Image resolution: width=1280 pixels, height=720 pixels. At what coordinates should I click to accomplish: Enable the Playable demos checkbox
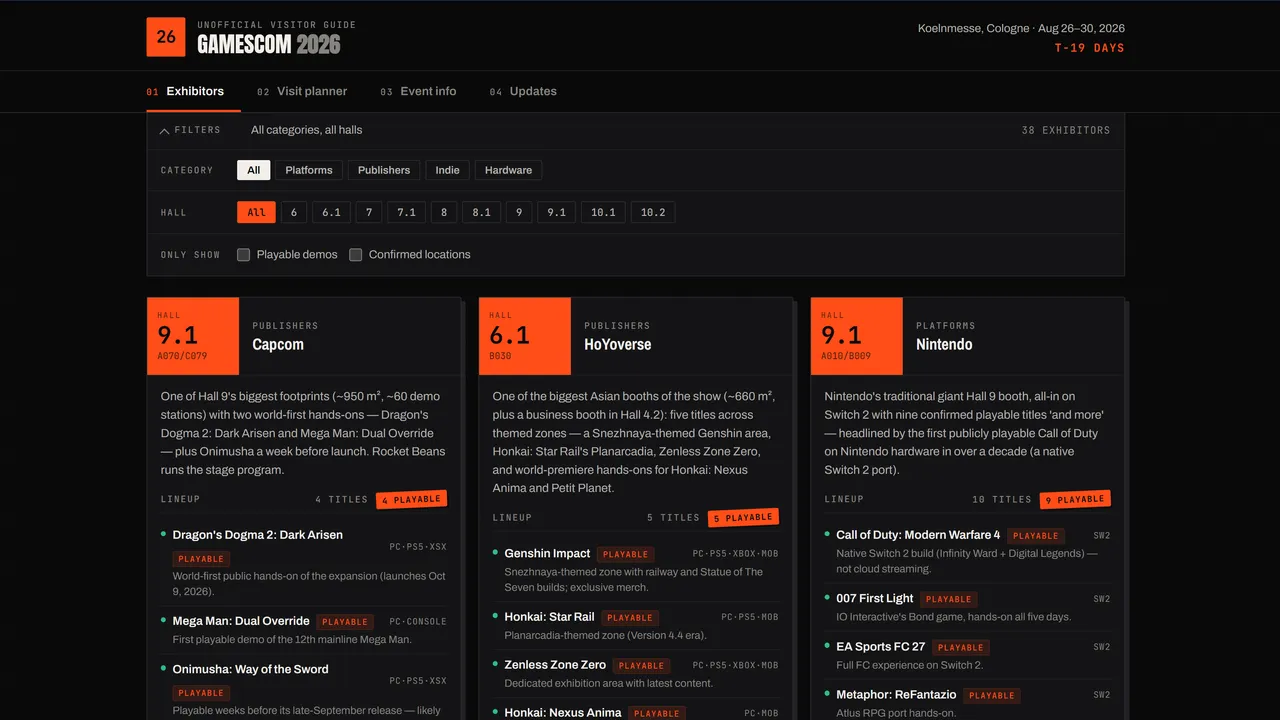pos(243,255)
